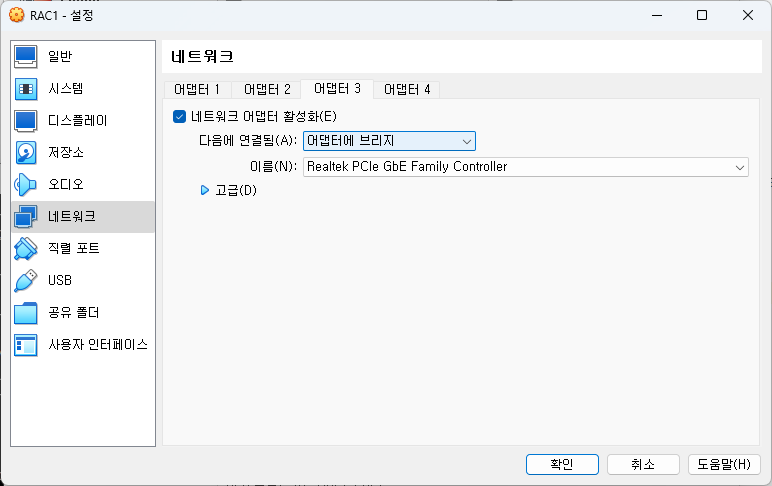Select the 저장소 storage disk icon

pos(26,153)
